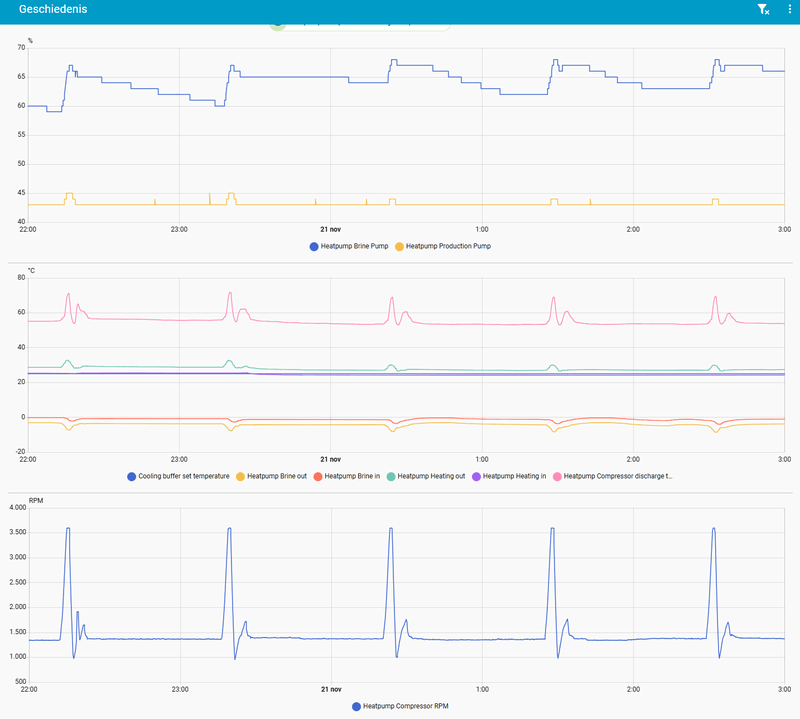Click the Heatpump Compressor RPM legend label
The width and height of the screenshot is (800, 719).
pos(406,705)
